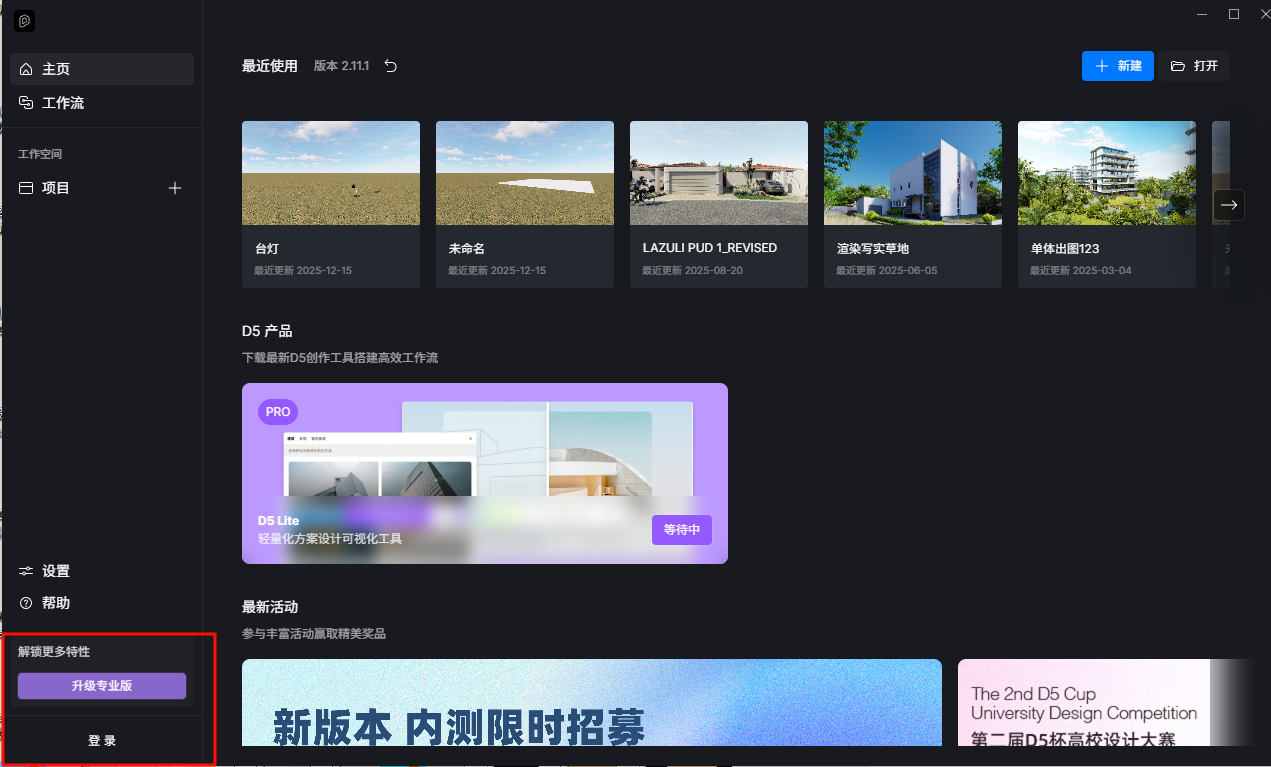Click the 升级专业版 upgrade button
Screen dimensions: 1271x767
(x=102, y=686)
